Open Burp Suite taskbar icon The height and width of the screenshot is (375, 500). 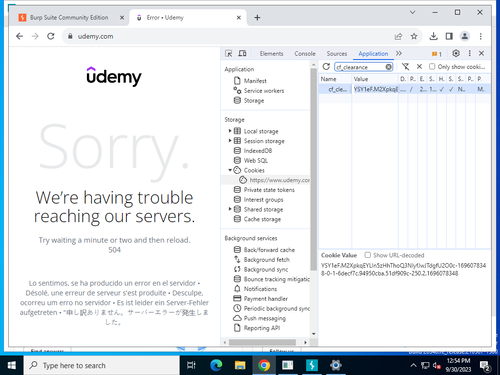tap(312, 365)
